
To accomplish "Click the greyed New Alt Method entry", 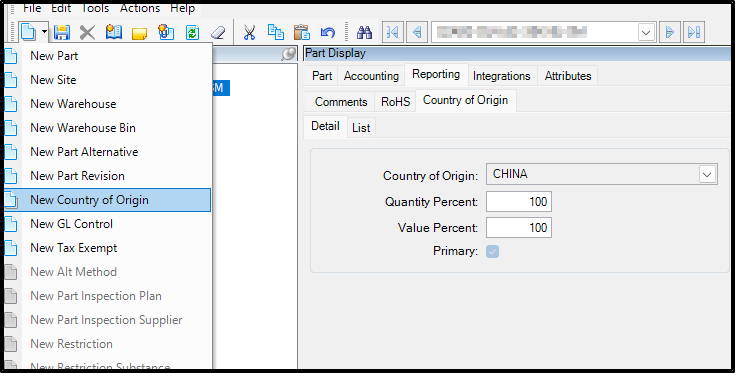I will (107, 272).
